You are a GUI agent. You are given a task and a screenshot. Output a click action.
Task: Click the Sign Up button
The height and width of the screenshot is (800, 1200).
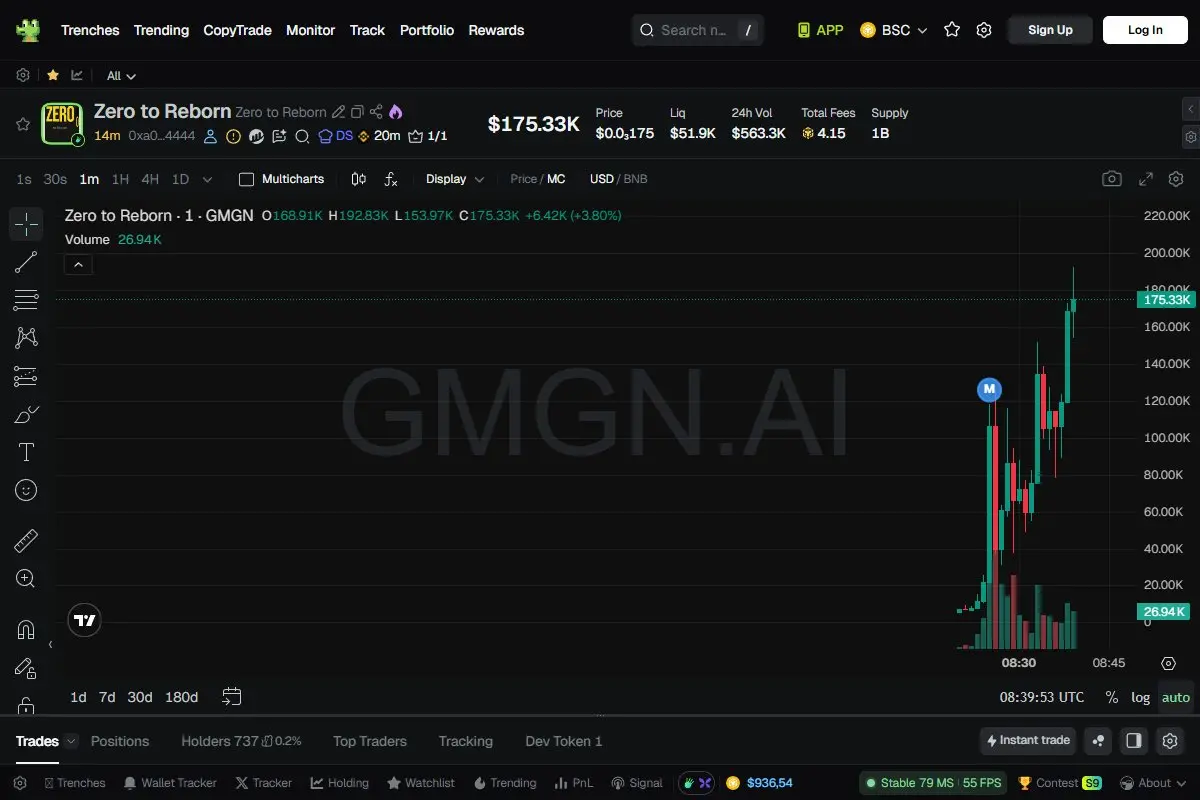[1050, 30]
